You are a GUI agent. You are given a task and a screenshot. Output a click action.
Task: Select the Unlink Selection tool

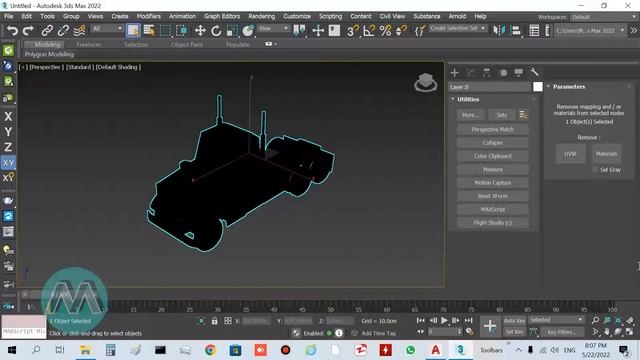(x=63, y=31)
